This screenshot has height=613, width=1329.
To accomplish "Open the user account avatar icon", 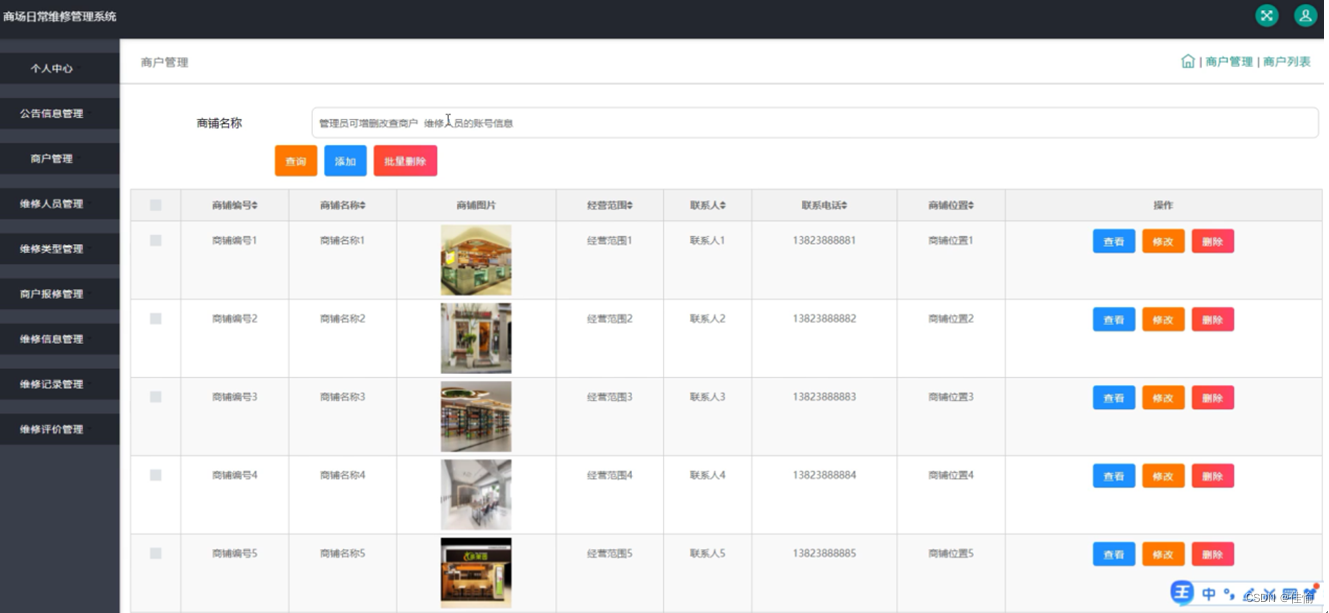I will [1305, 15].
